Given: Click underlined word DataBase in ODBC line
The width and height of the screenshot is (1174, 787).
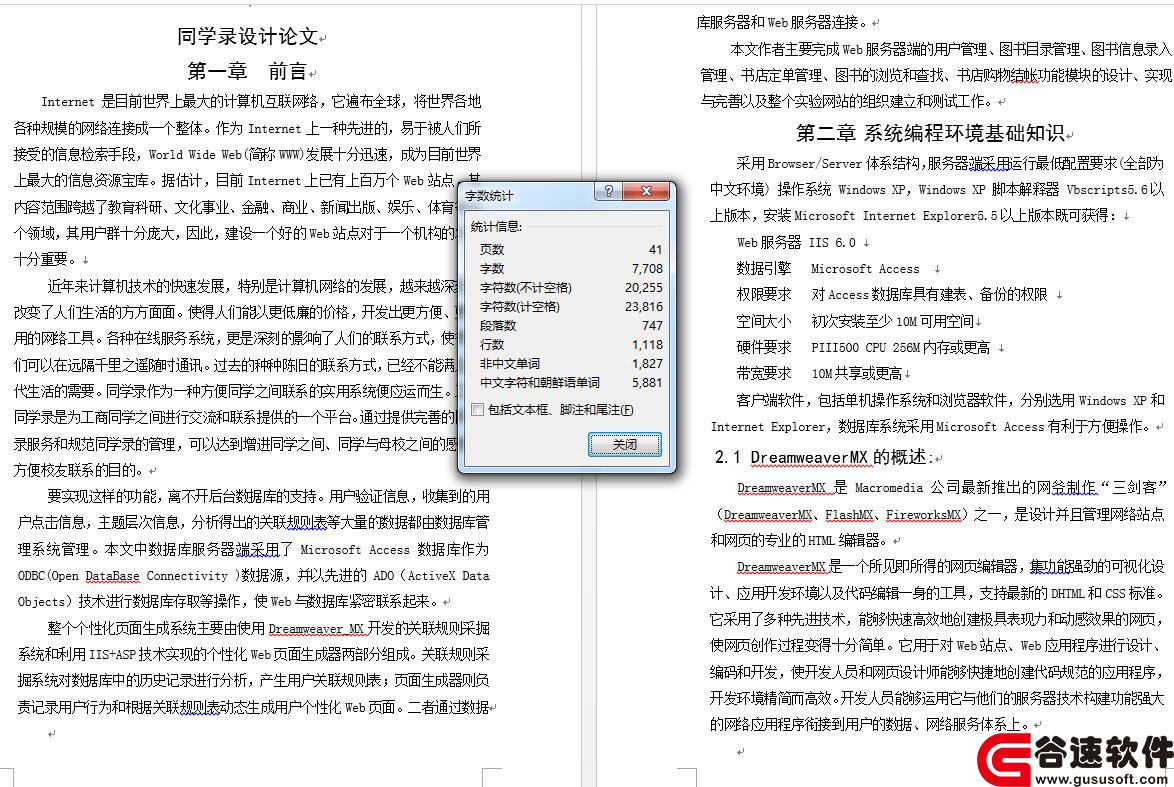Looking at the screenshot, I should tap(112, 576).
